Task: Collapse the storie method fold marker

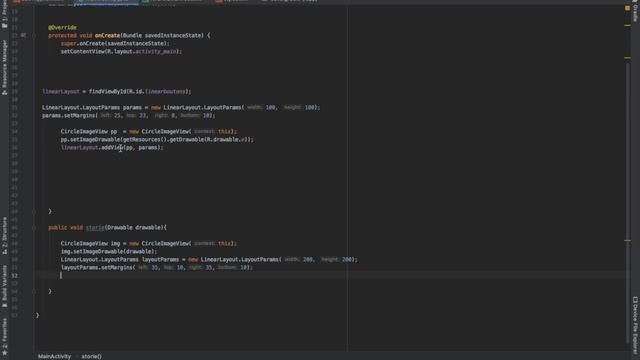Action: (x=34, y=228)
